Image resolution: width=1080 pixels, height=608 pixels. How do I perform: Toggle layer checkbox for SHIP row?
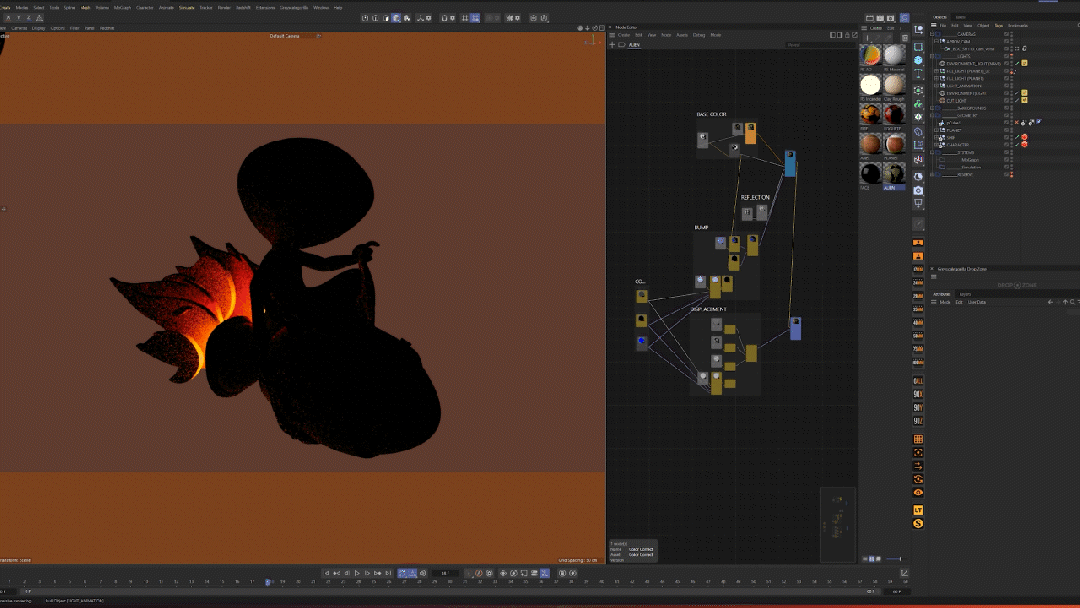[1006, 138]
